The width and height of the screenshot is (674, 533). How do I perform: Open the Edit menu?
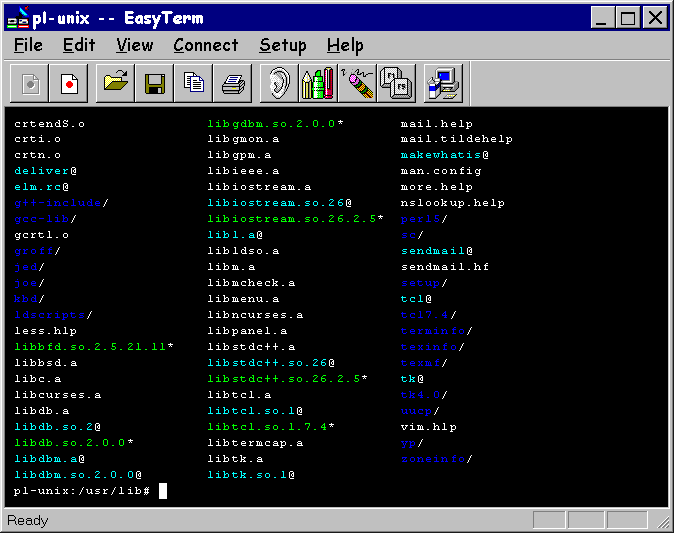point(79,45)
